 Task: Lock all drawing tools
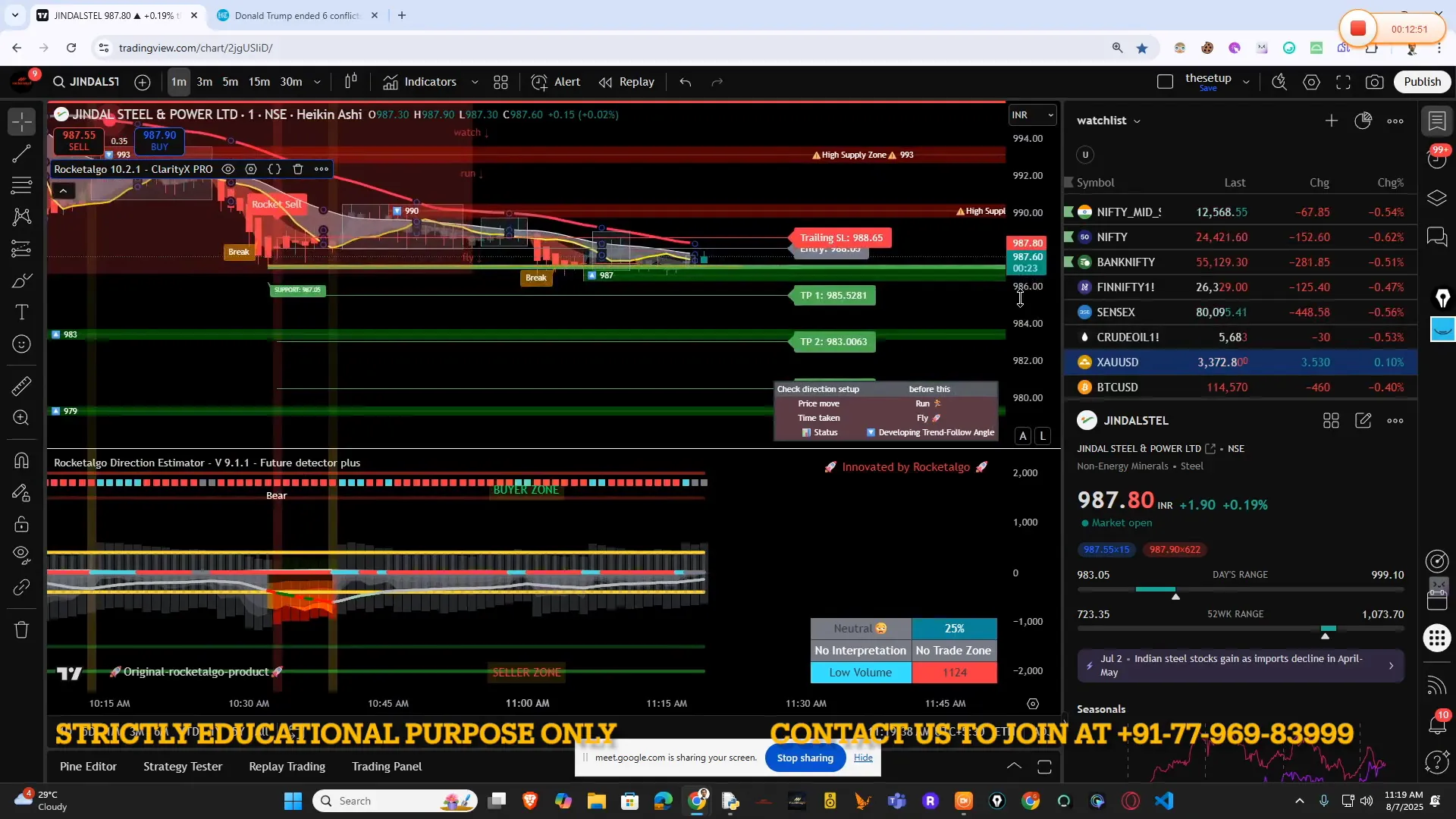point(22,524)
